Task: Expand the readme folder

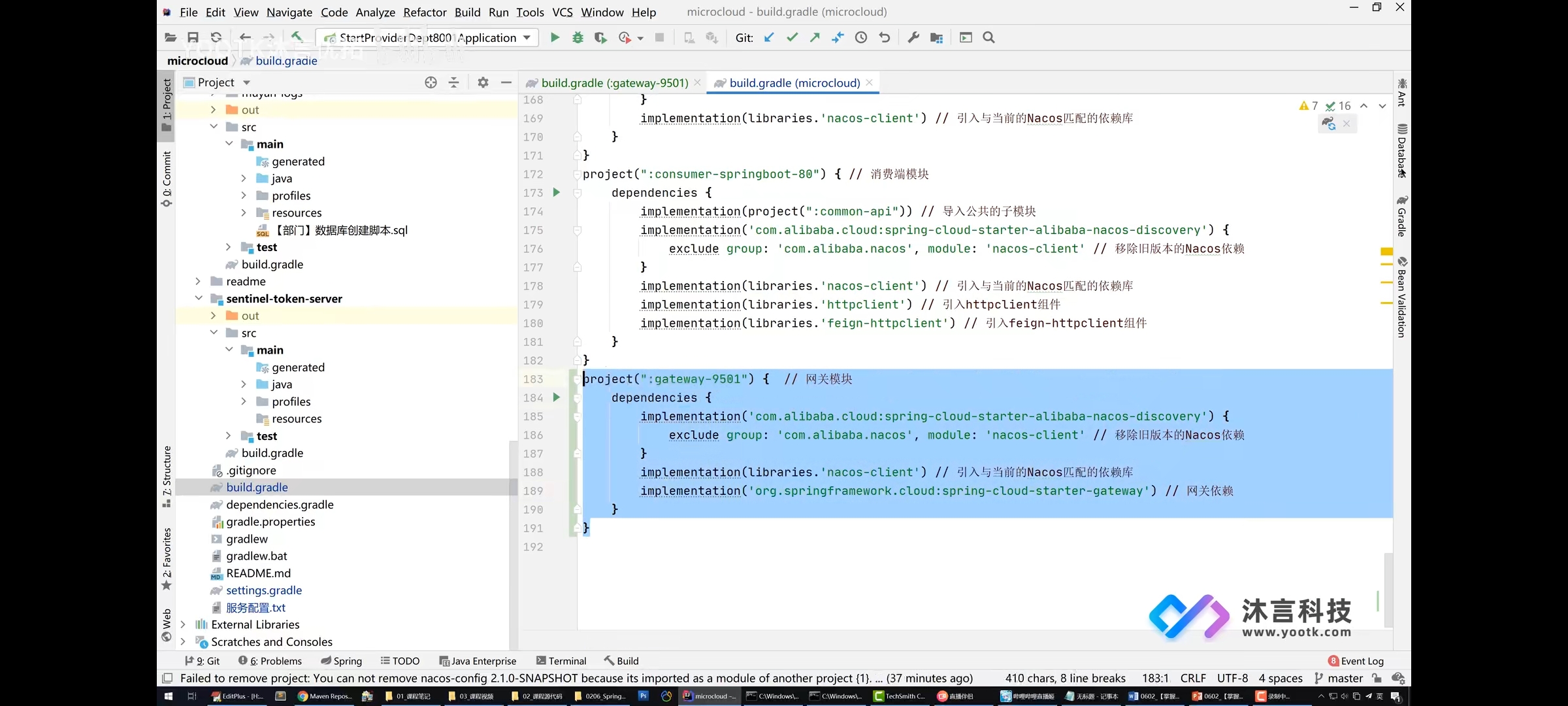Action: click(198, 282)
